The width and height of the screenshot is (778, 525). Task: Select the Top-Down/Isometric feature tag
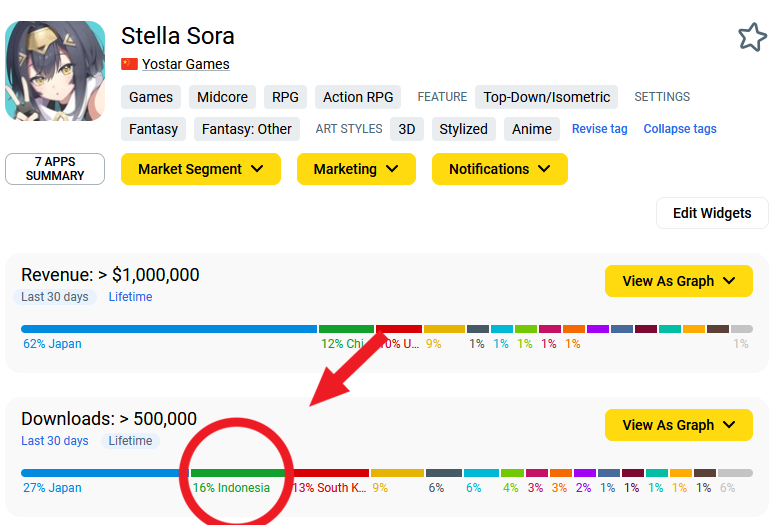(546, 97)
